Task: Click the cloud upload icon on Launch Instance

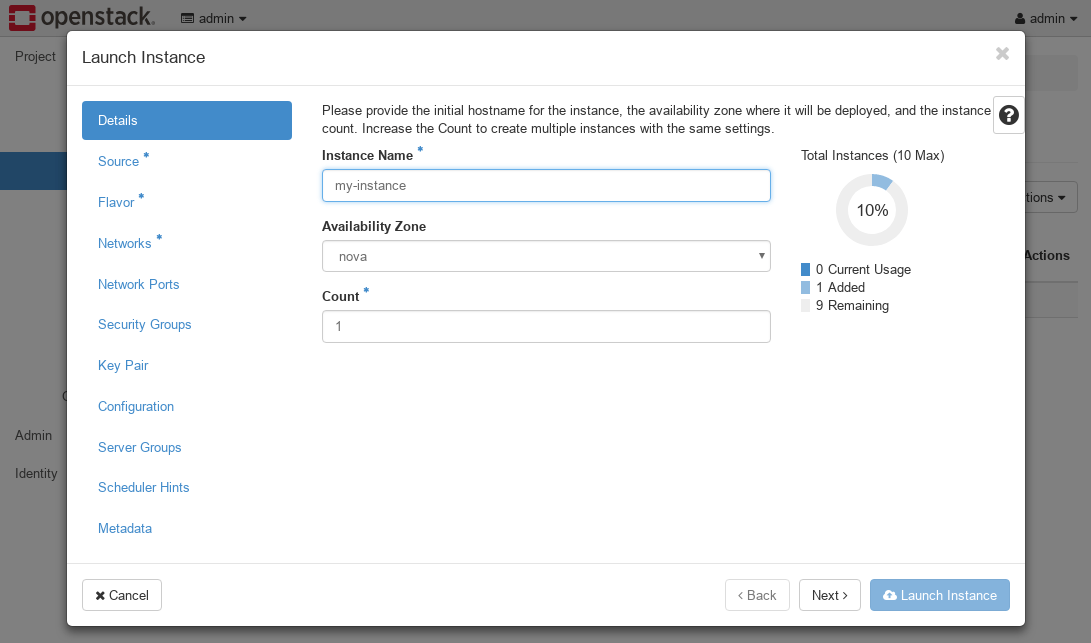Action: [x=890, y=595]
